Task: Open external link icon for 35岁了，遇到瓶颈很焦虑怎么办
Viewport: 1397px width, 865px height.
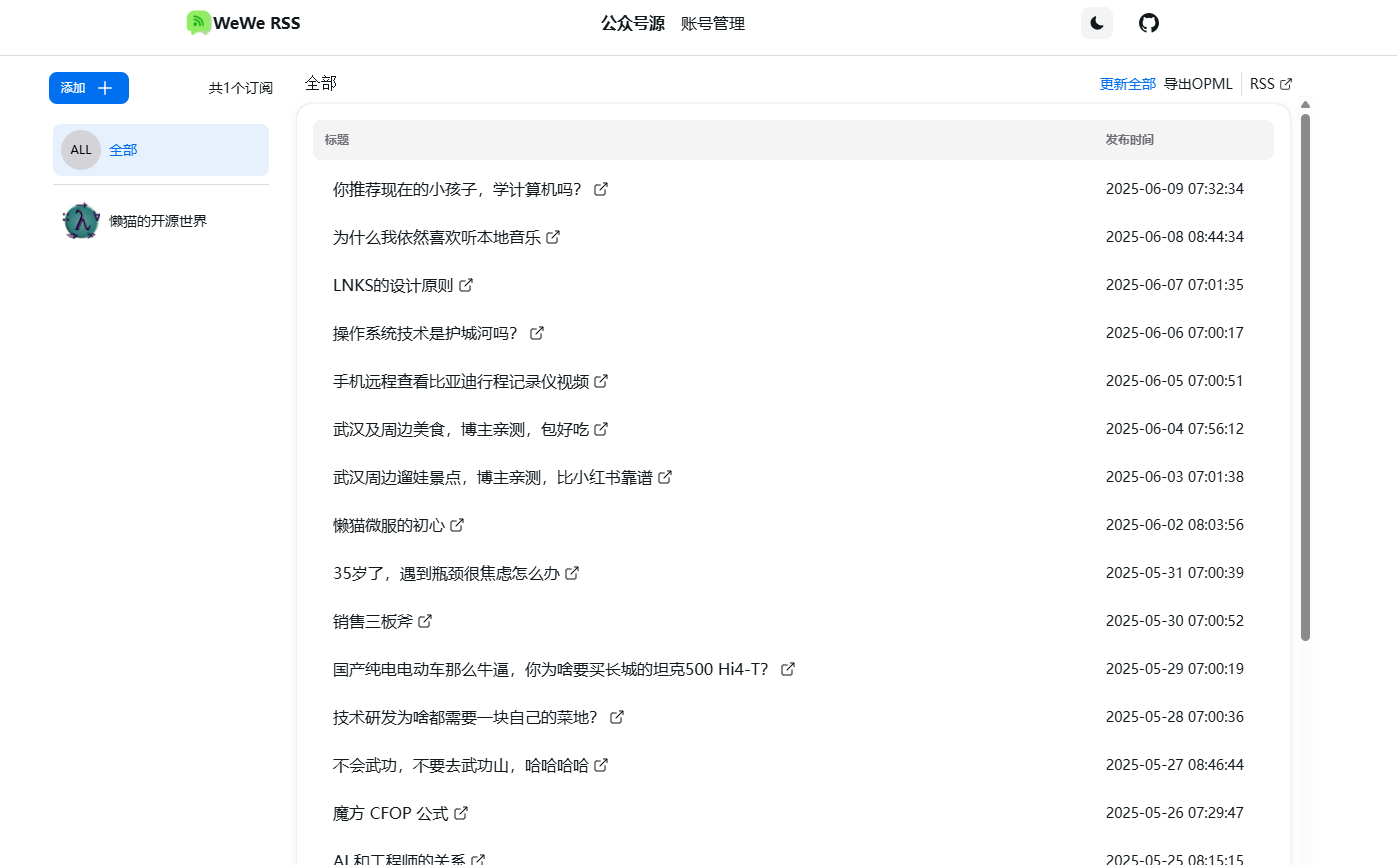Action: point(572,573)
